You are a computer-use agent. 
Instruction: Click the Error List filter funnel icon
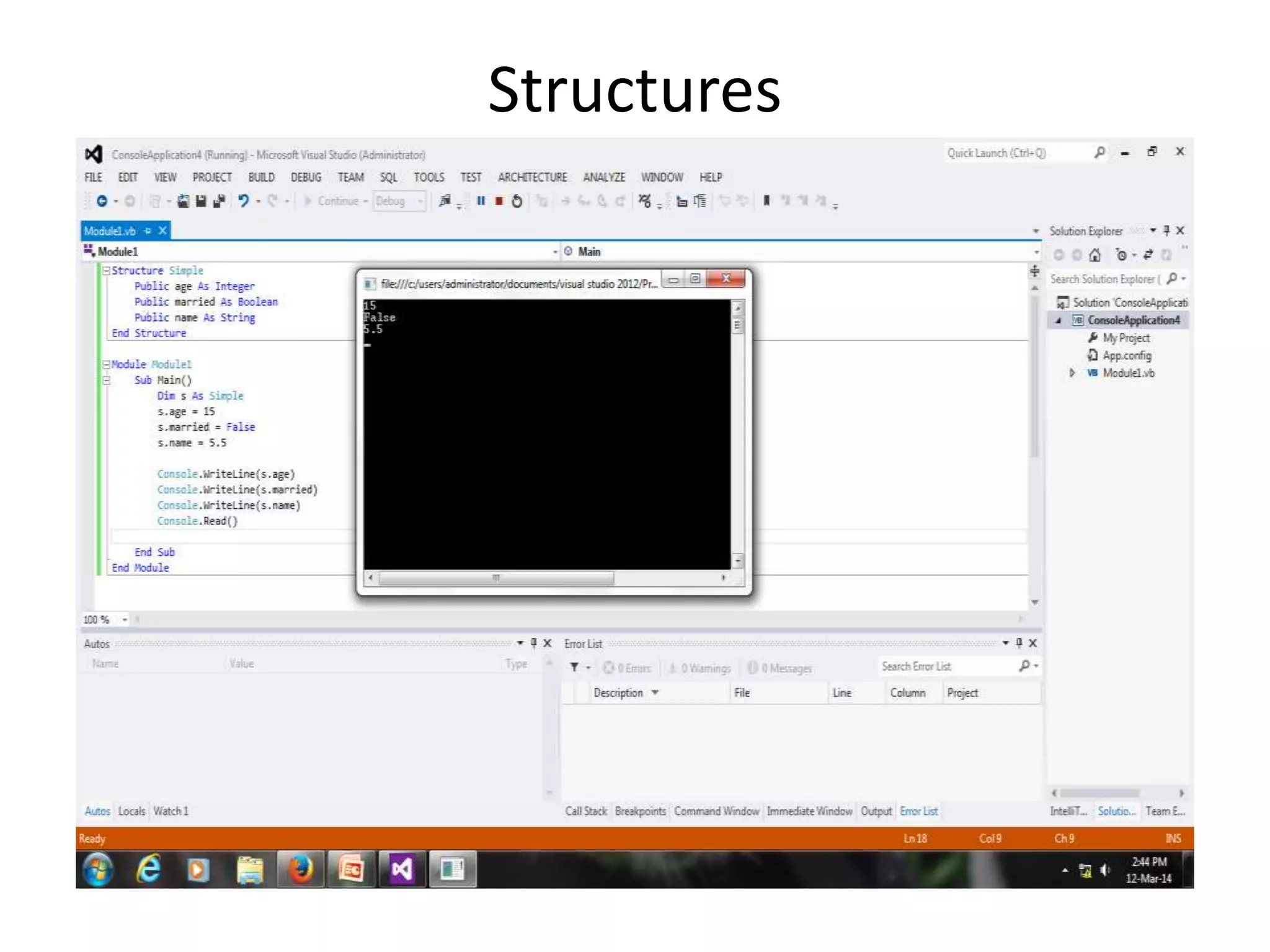tap(574, 667)
